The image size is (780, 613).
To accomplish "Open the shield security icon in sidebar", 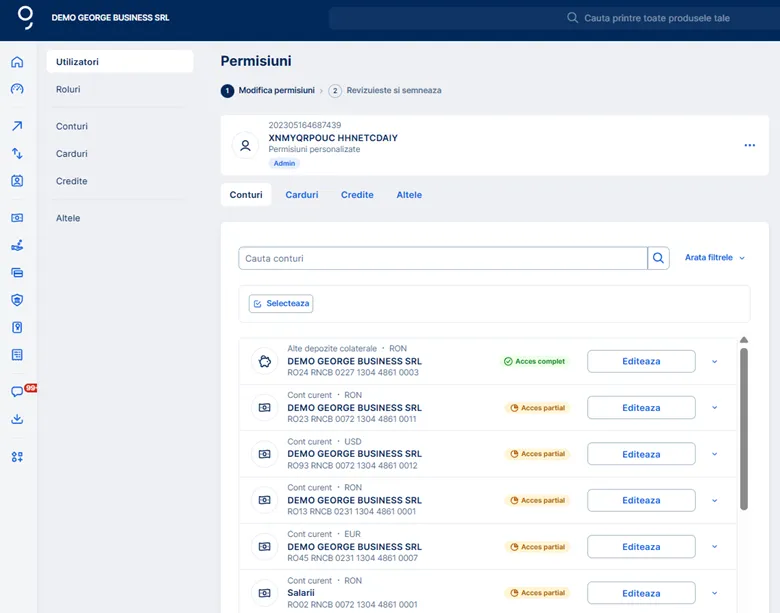I will (x=17, y=300).
